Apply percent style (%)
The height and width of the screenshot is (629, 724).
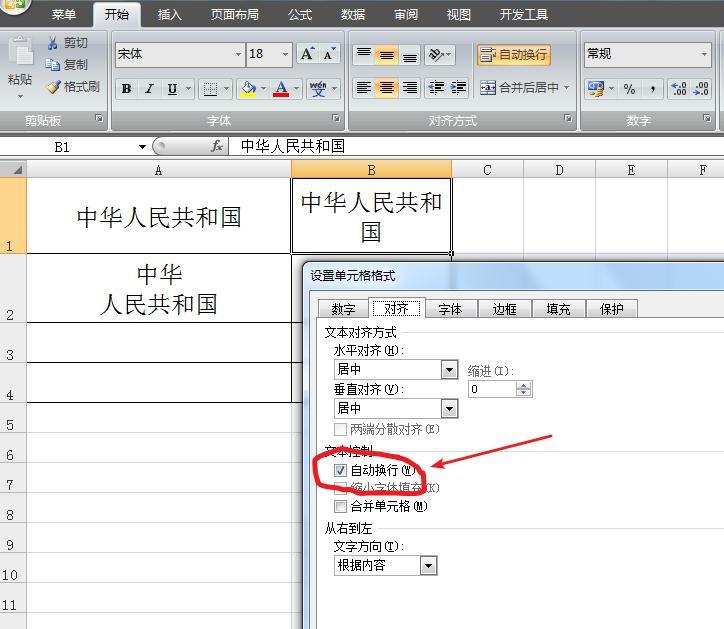pyautogui.click(x=629, y=89)
